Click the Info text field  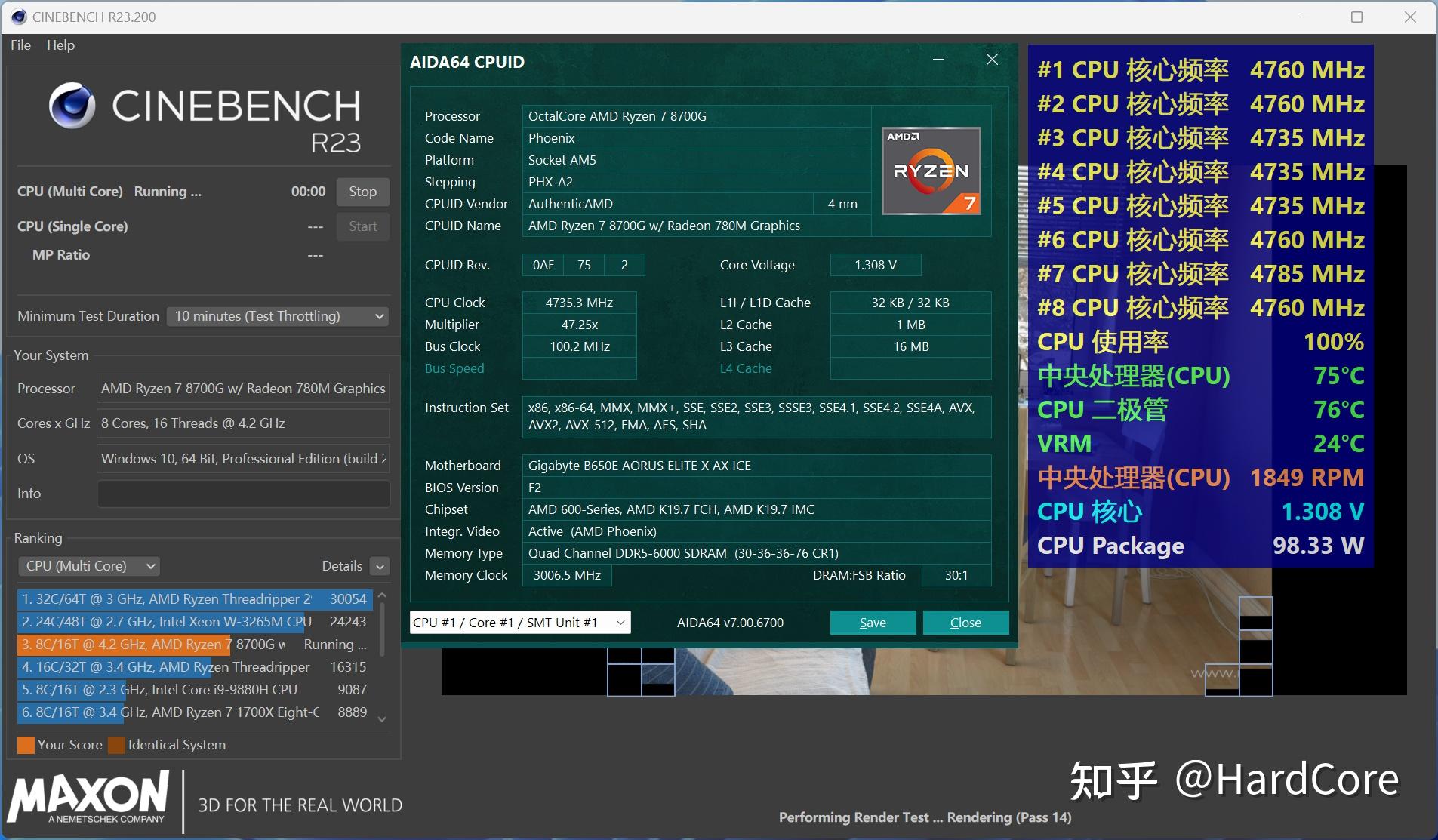pyautogui.click(x=243, y=494)
